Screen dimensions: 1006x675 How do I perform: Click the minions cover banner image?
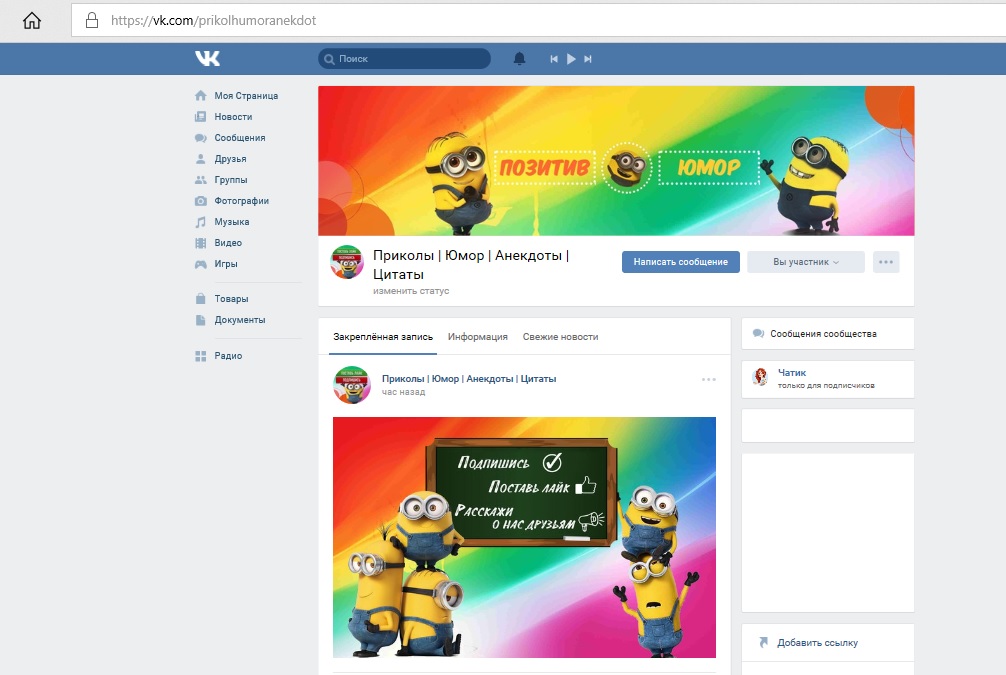coord(616,160)
